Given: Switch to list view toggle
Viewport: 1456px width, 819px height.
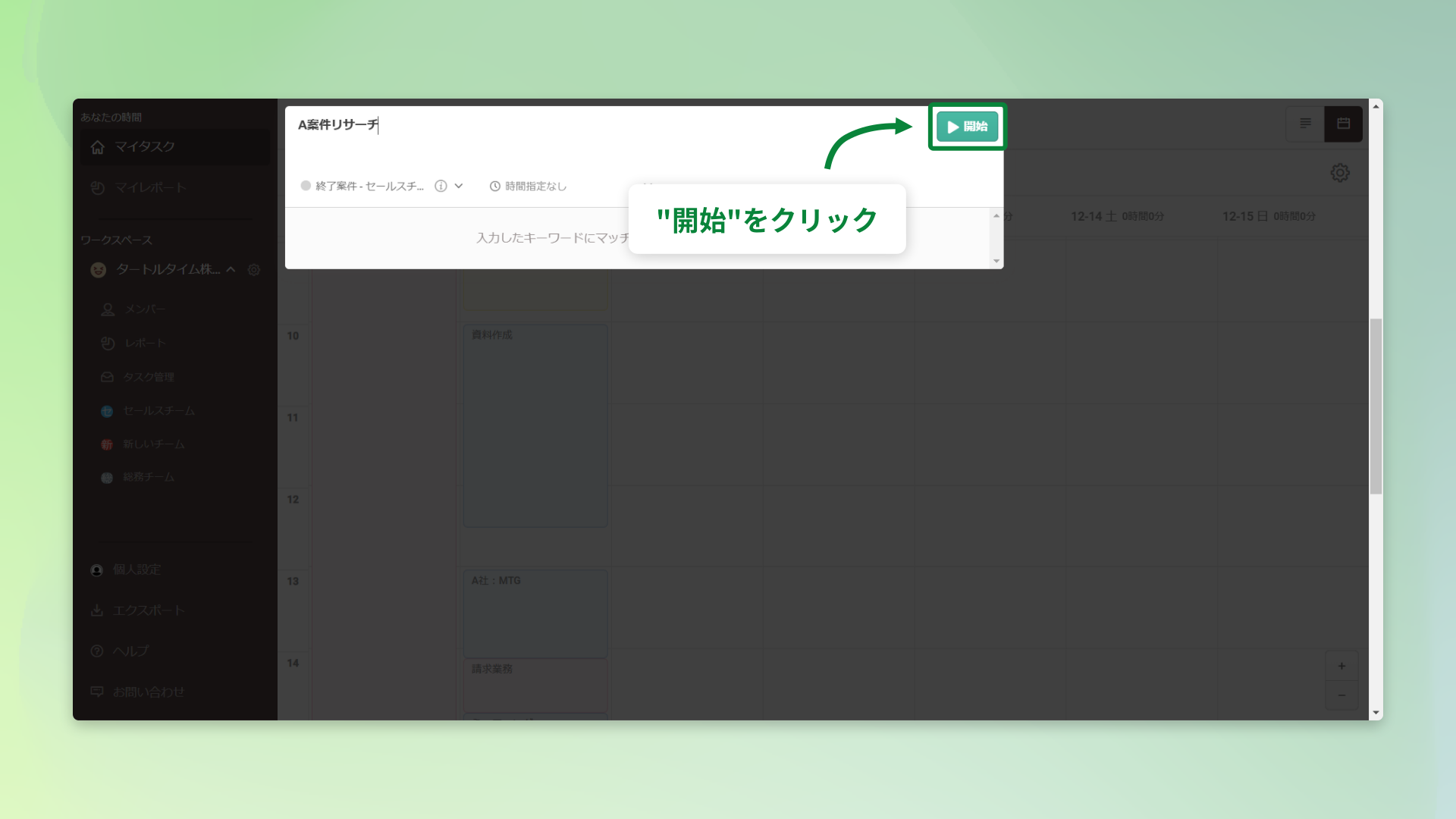Looking at the screenshot, I should pyautogui.click(x=1305, y=124).
